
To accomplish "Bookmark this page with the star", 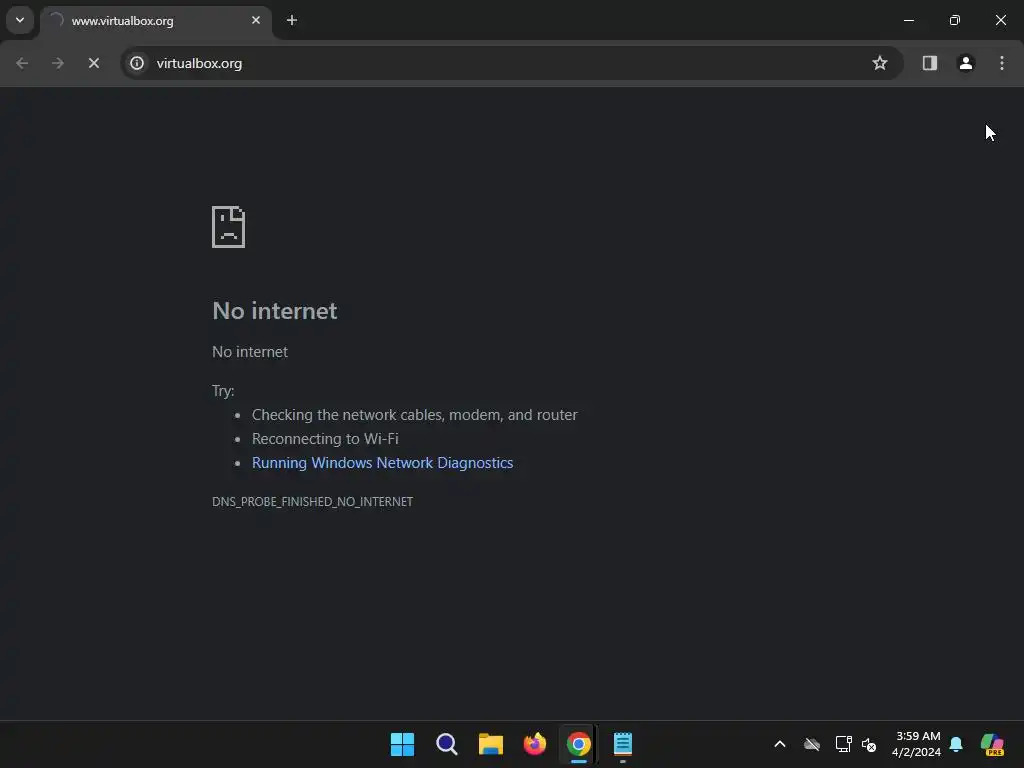I will point(880,63).
